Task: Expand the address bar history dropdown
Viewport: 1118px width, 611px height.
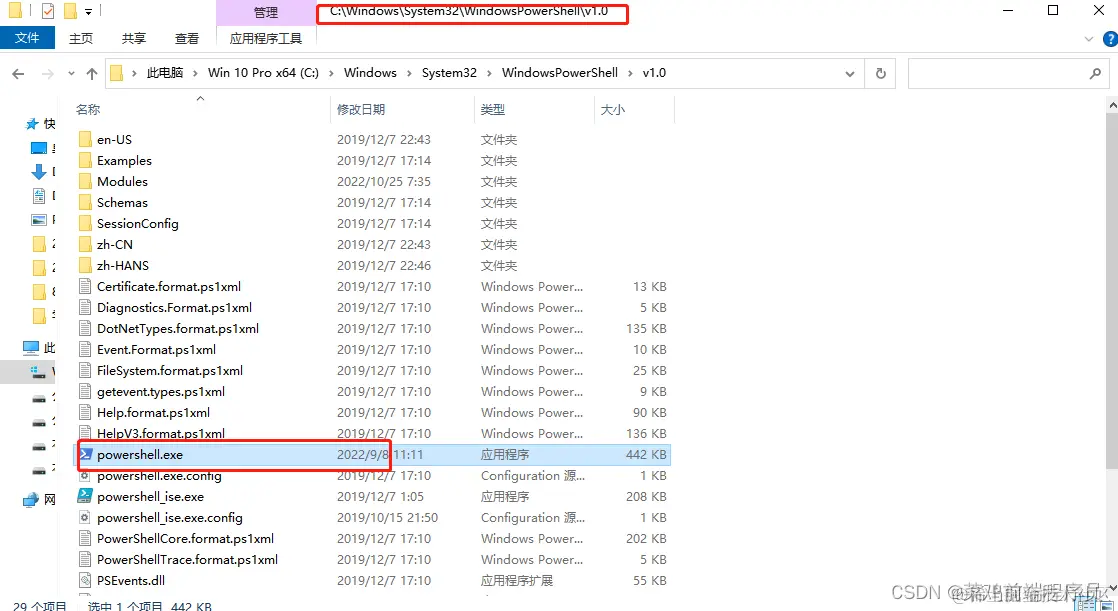Action: [849, 73]
